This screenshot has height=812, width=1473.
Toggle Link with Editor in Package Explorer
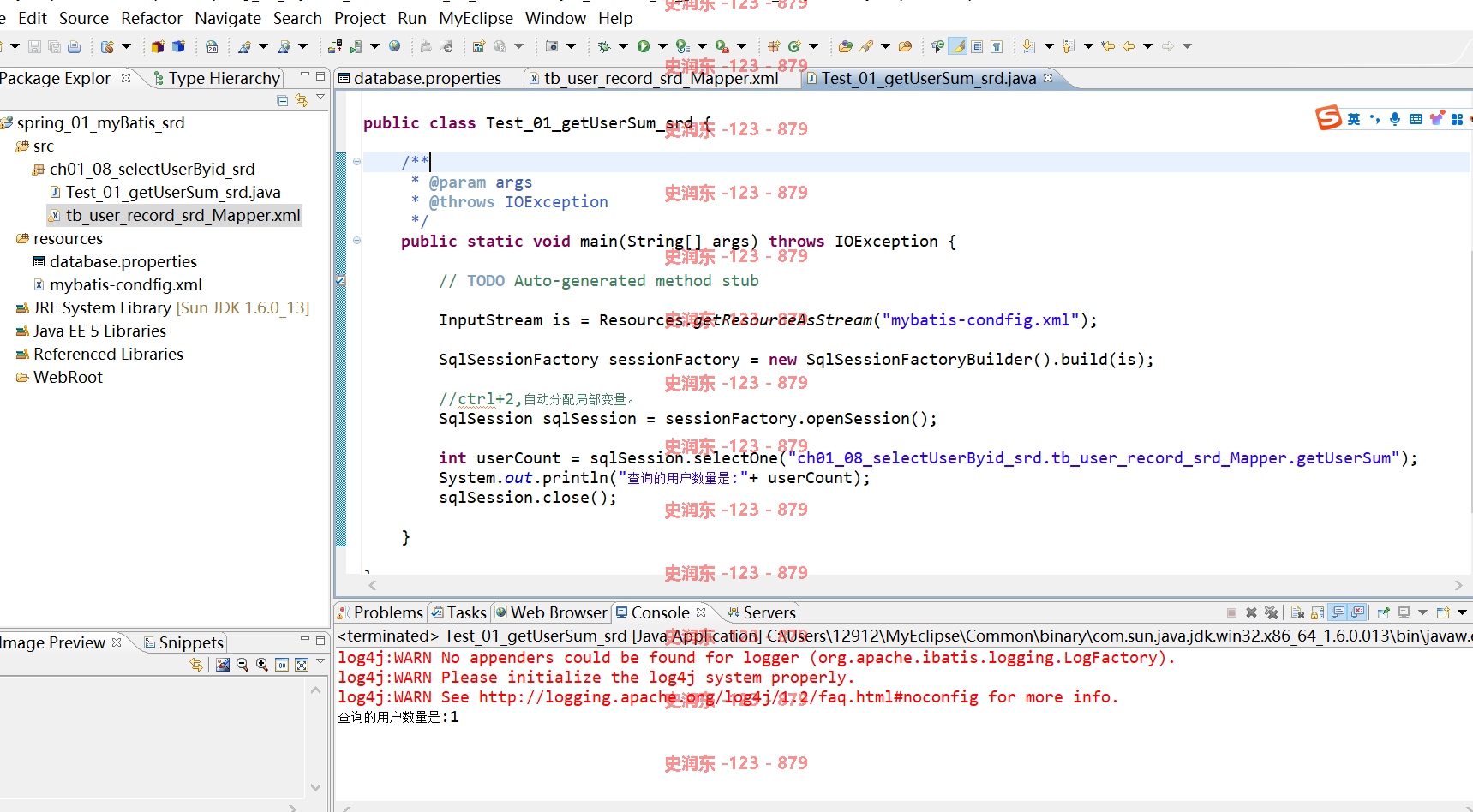[302, 100]
